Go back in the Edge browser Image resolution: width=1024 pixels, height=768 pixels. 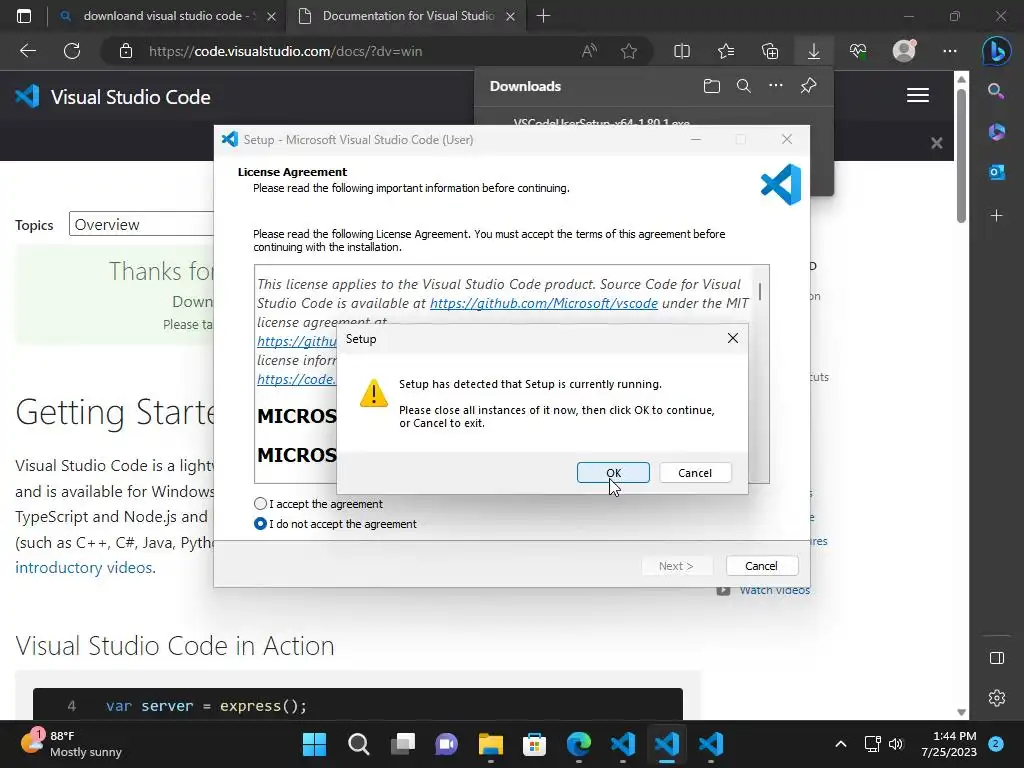[28, 51]
